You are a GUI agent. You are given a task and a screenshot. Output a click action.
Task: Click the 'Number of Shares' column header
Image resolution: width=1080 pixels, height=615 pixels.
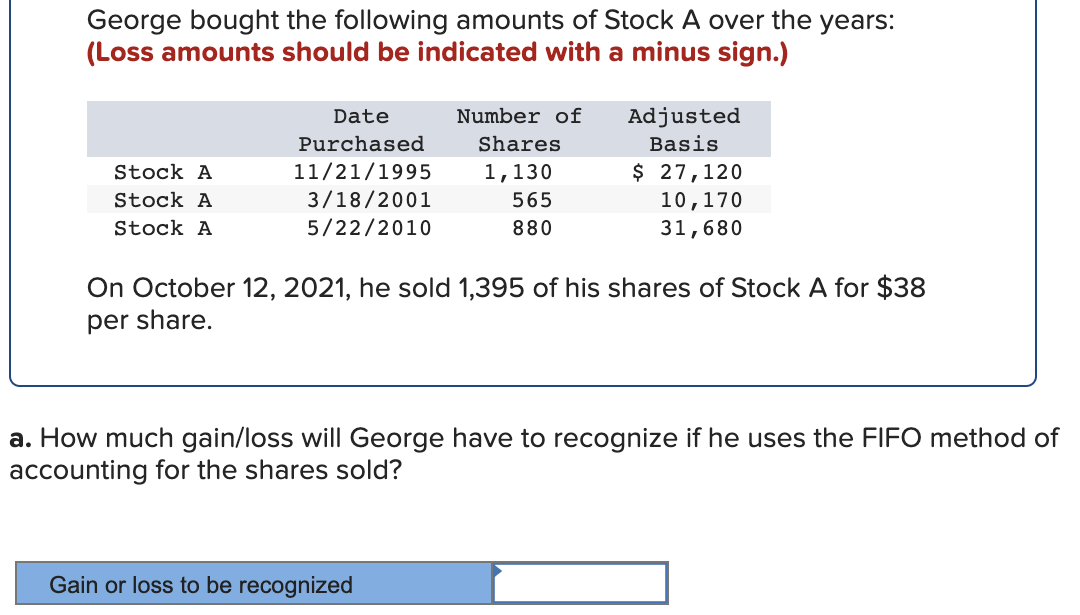point(519,129)
